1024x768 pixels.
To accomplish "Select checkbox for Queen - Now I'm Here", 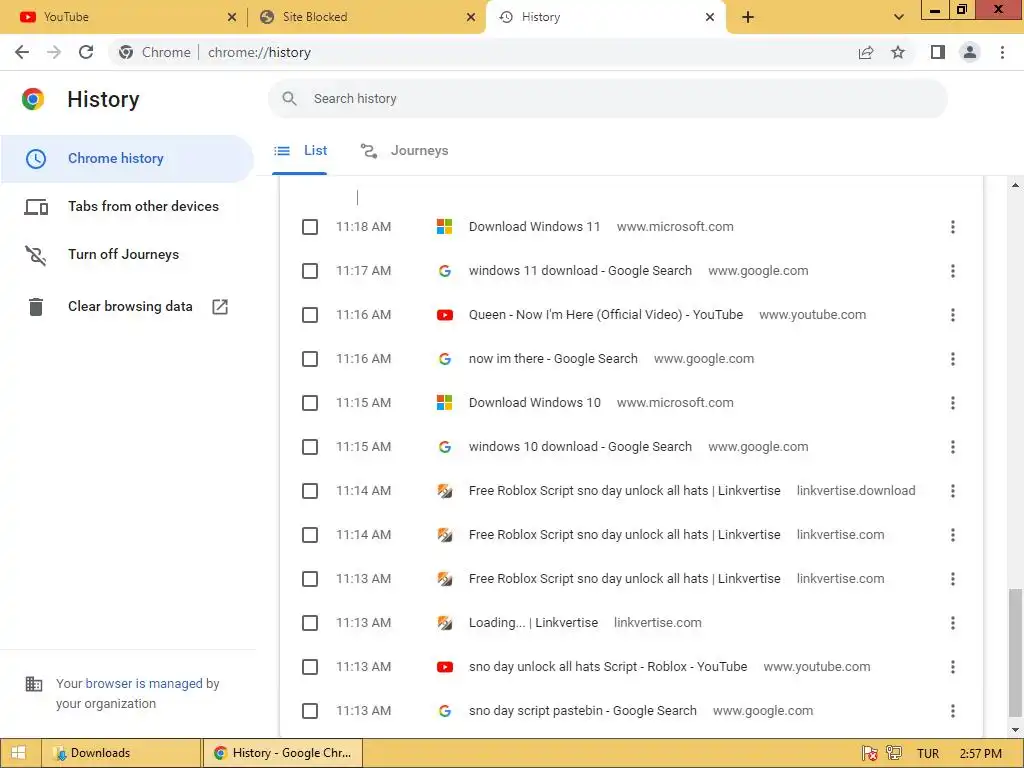I will click(310, 315).
